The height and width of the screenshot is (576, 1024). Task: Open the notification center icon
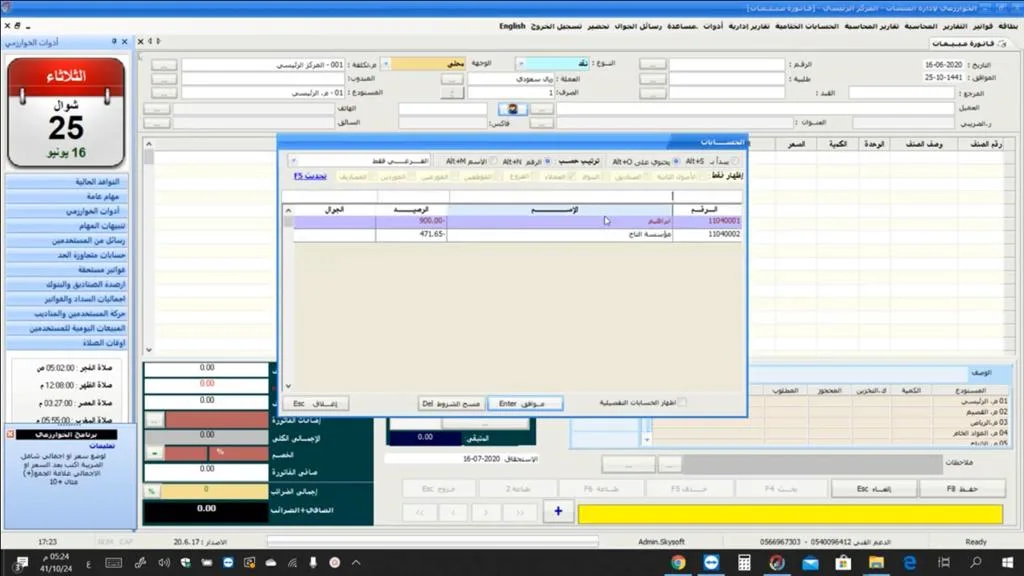[x=21, y=563]
